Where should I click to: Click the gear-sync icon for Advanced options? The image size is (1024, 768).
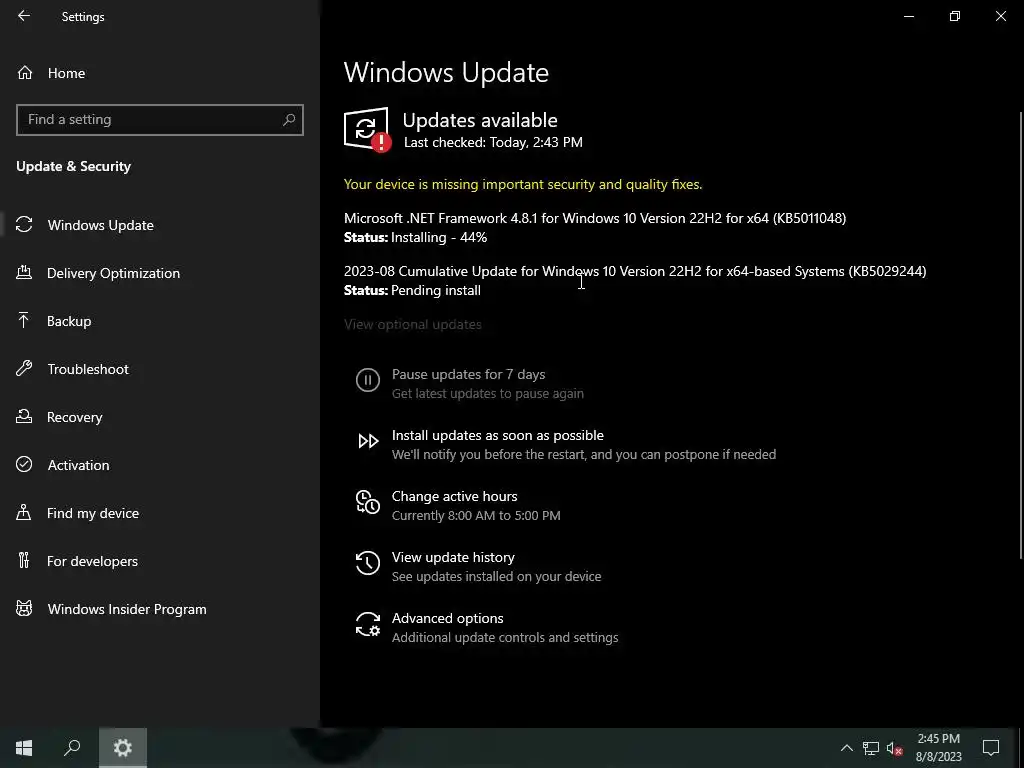[x=368, y=624]
